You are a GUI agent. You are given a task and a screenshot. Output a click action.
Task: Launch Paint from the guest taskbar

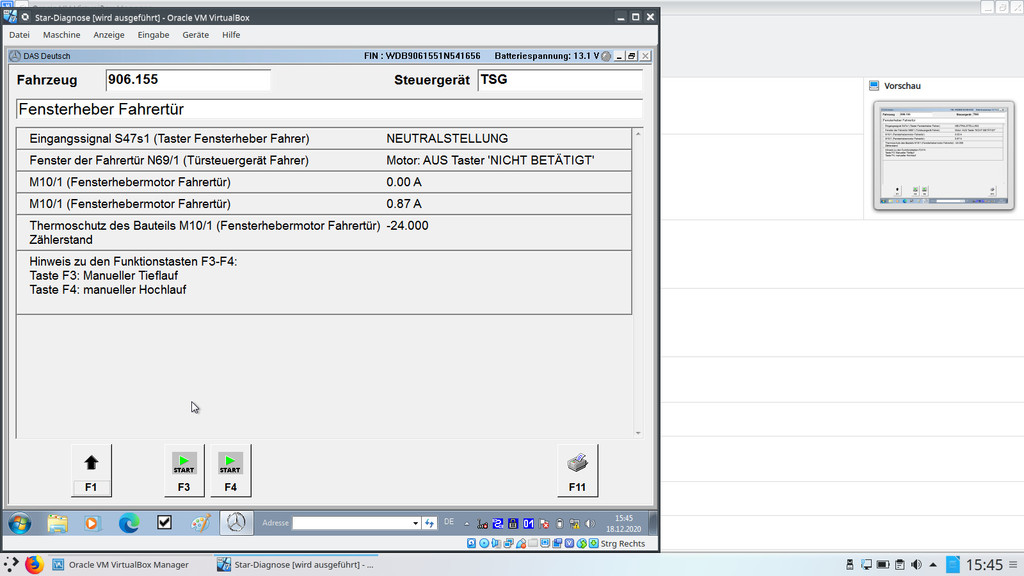[x=200, y=523]
